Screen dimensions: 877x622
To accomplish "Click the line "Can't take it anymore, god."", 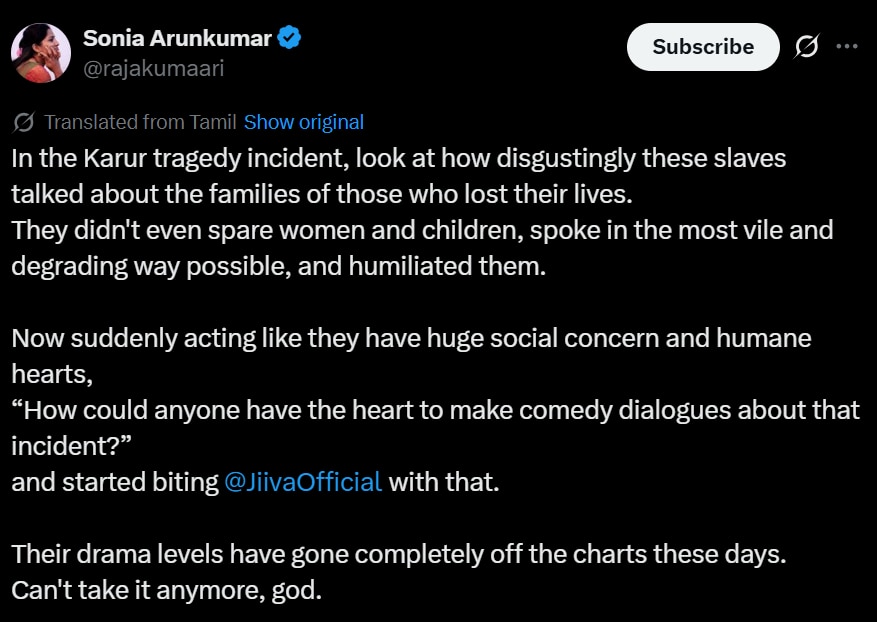I will 167,590.
